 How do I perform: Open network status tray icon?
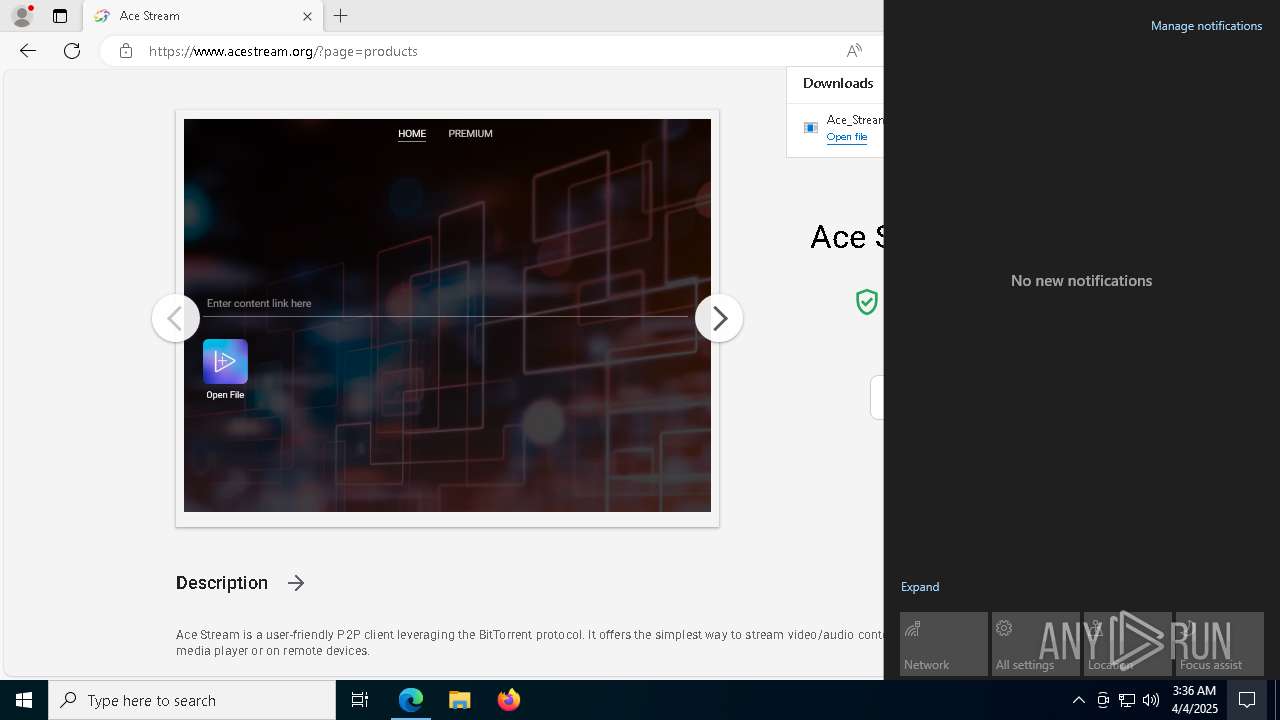(x=1127, y=700)
